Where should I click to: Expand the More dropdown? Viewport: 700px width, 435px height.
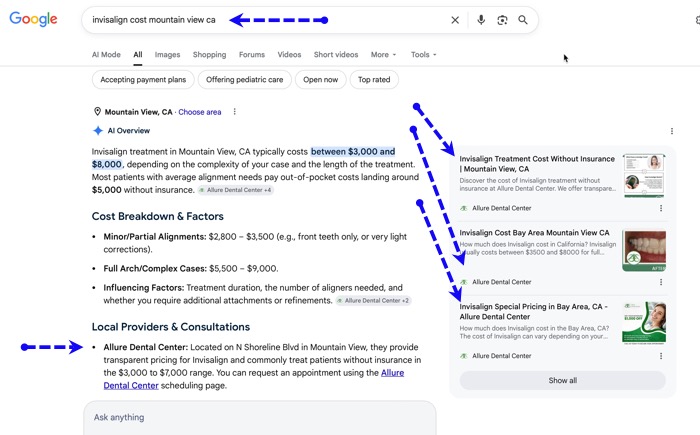coord(383,54)
